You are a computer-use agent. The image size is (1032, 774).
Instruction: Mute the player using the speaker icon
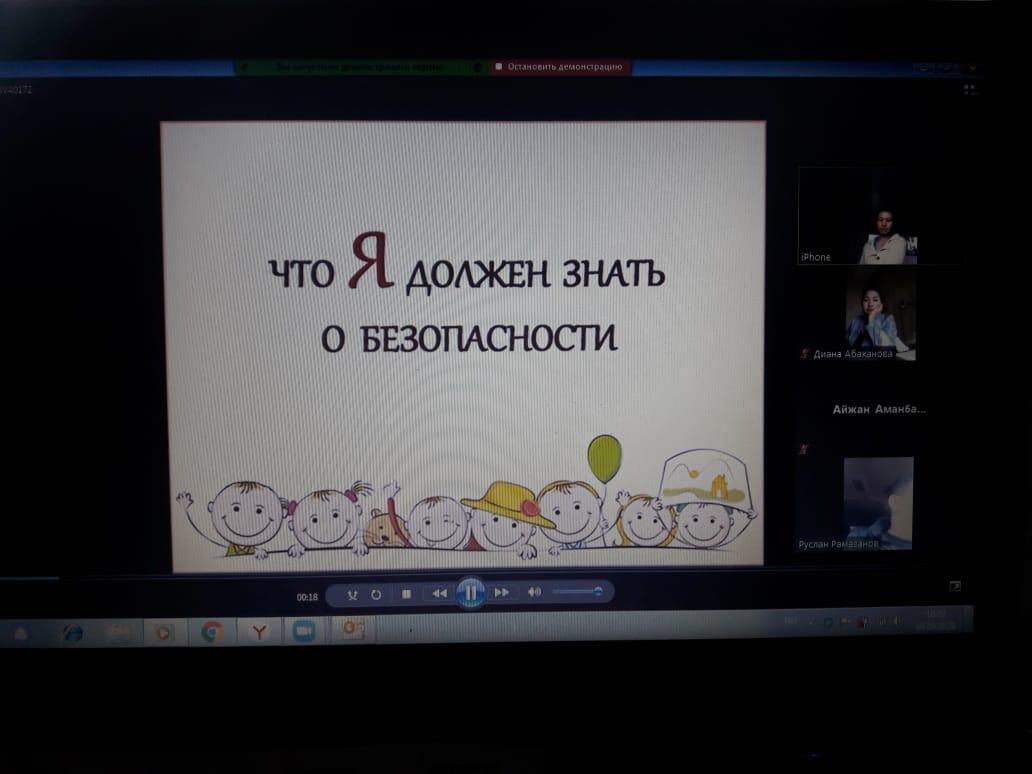[534, 592]
